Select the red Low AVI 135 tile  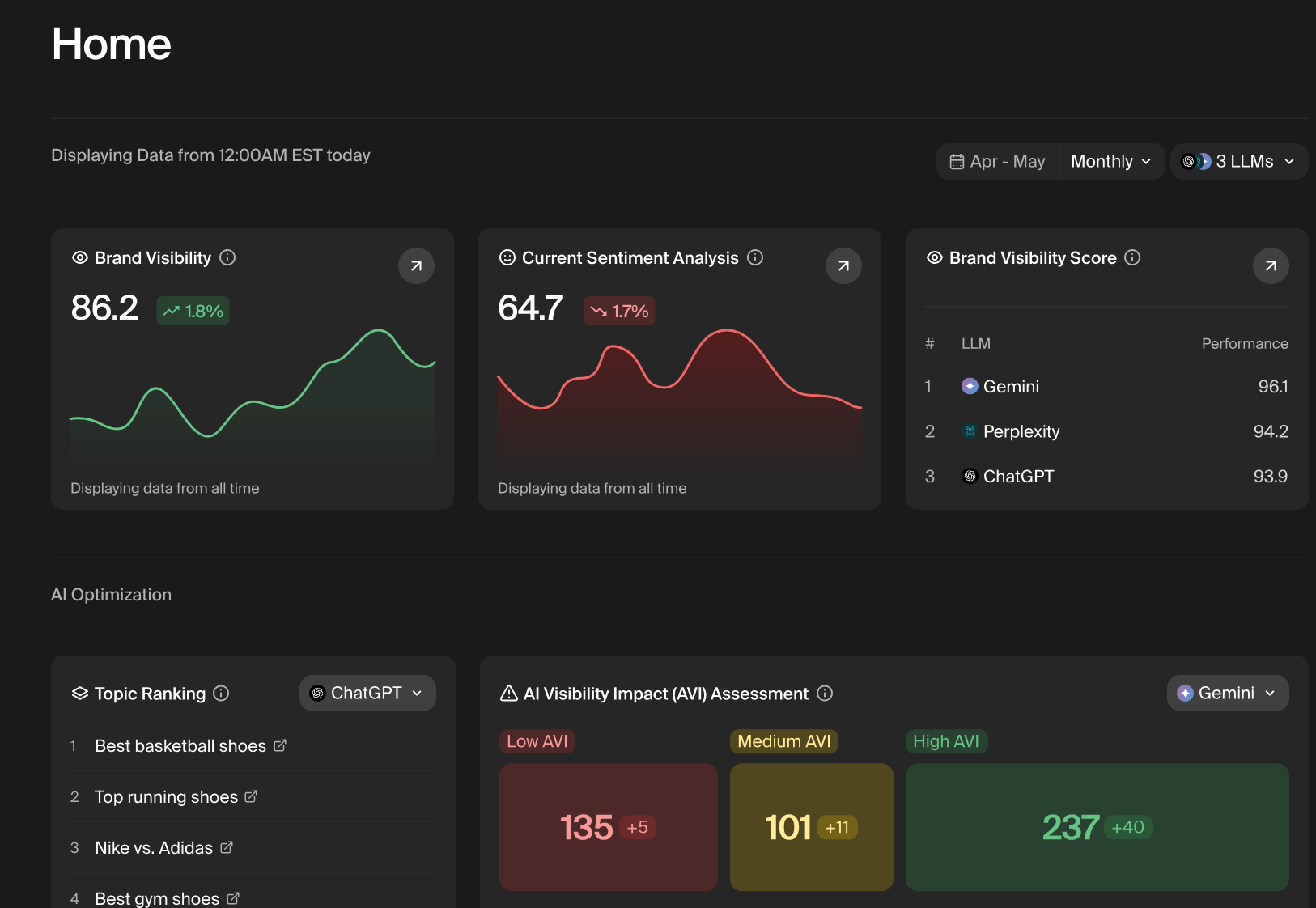[608, 827]
